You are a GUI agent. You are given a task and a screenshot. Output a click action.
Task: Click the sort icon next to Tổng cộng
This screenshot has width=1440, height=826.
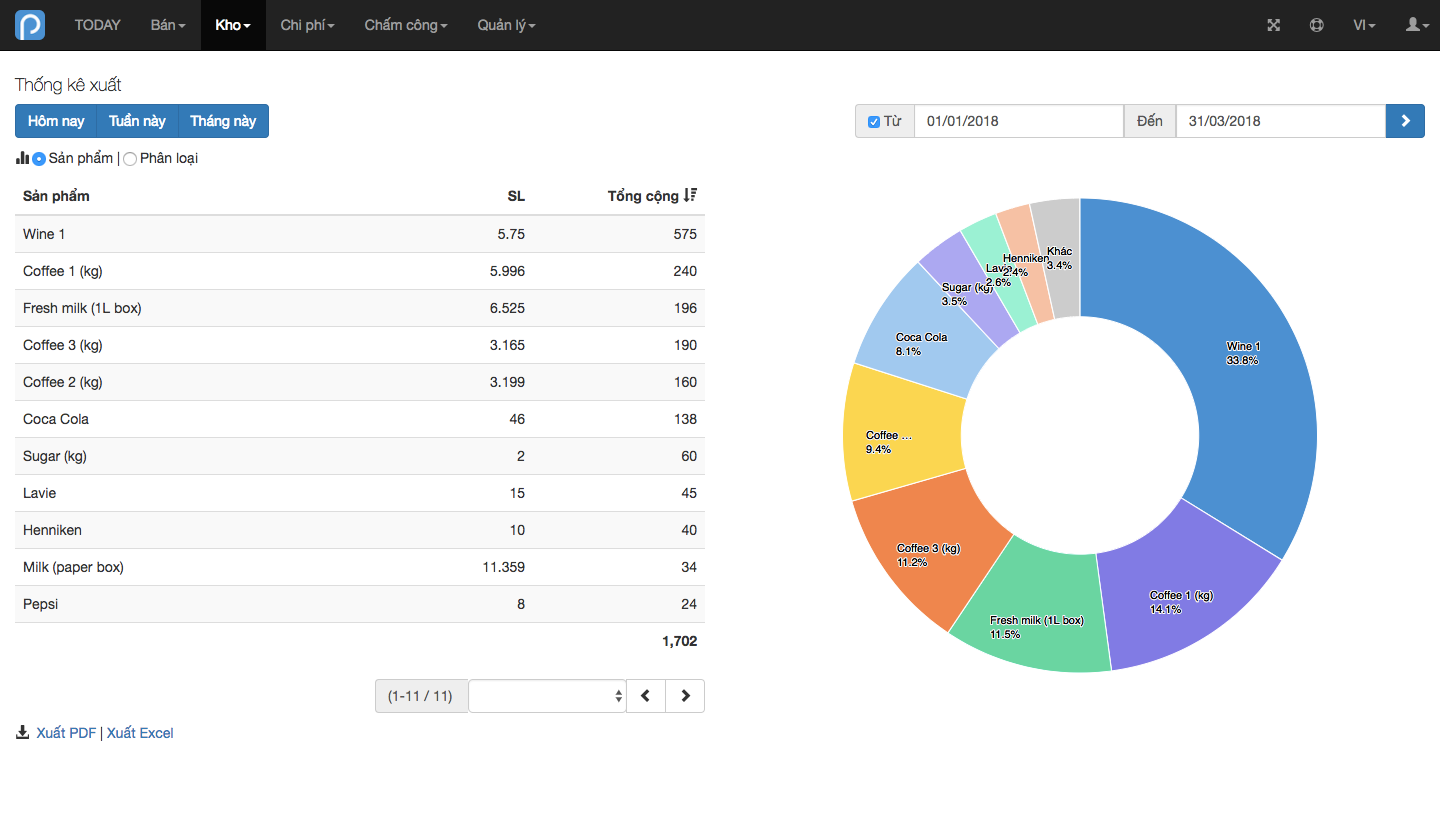(x=690, y=196)
